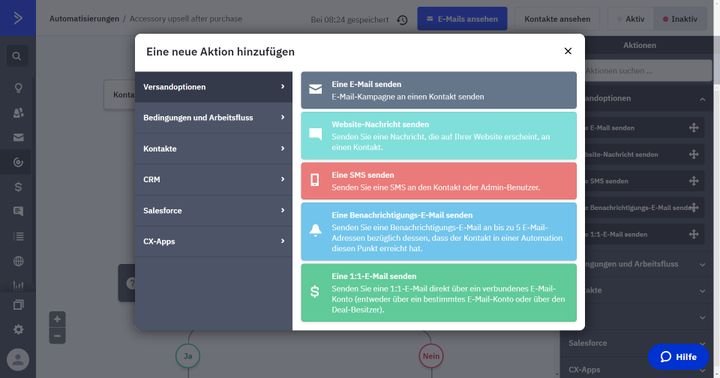Close the new action dialog
Screen dimensions: 720x378
pyautogui.click(x=568, y=51)
